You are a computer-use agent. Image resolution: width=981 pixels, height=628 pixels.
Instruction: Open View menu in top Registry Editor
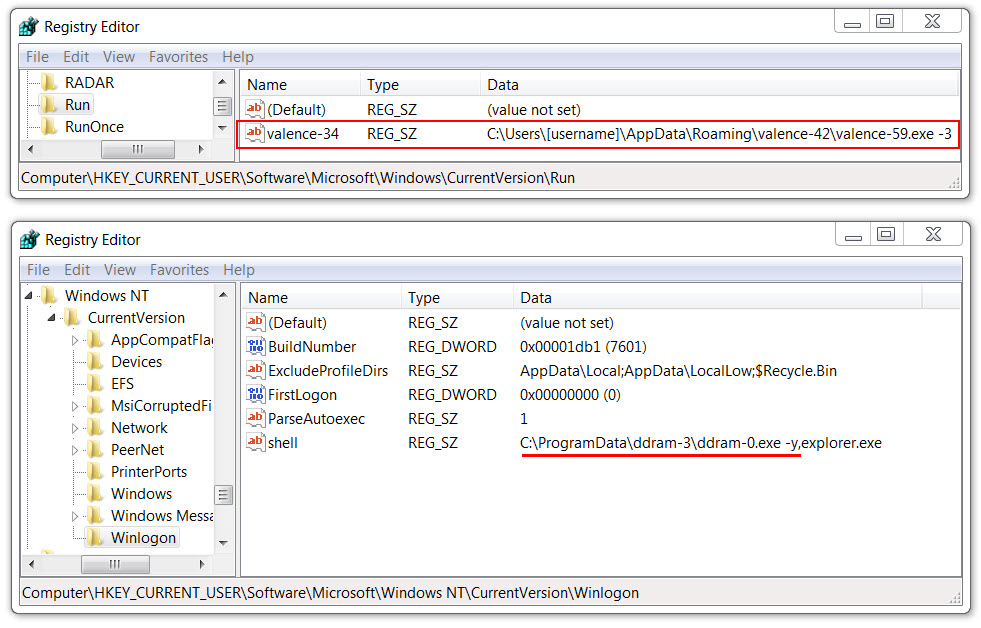click(119, 57)
